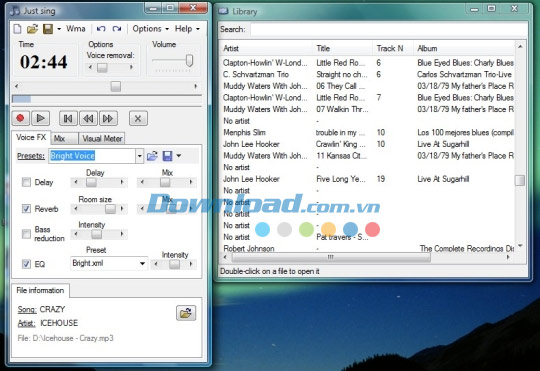Switch to the Mix tab

click(64, 138)
